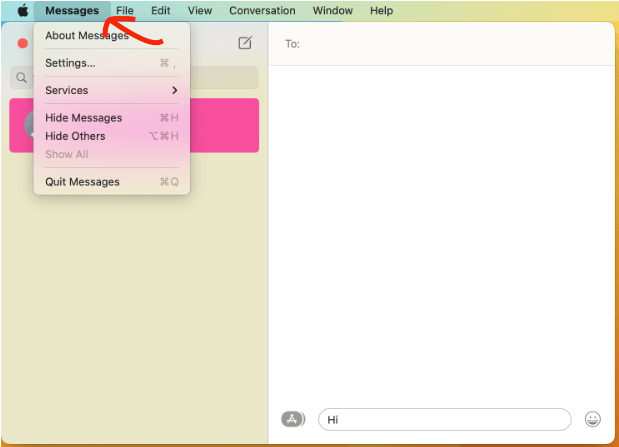Click the conversation search field

point(134,77)
